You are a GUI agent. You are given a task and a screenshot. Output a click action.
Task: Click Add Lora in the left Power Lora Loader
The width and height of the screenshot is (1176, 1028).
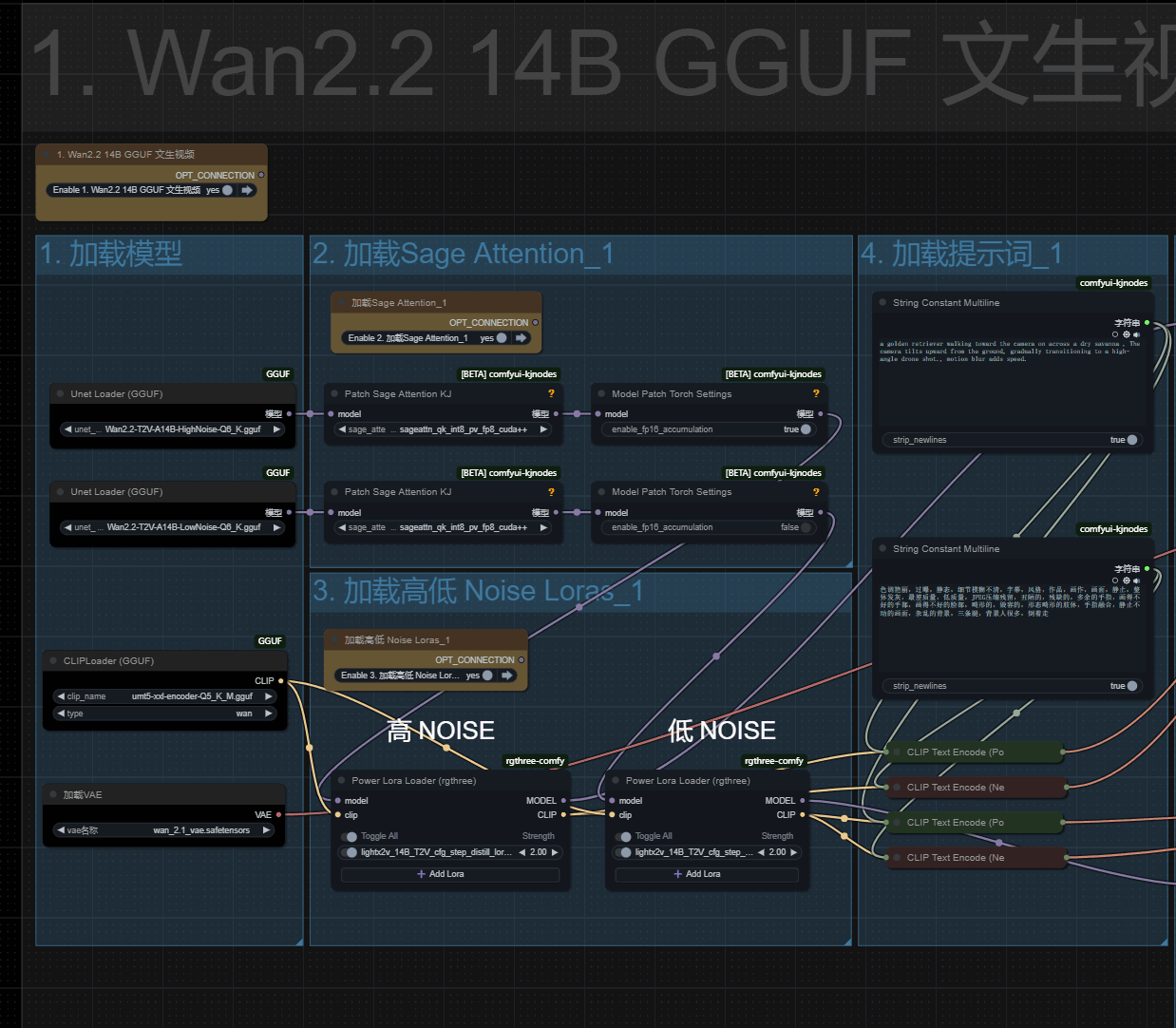click(441, 874)
